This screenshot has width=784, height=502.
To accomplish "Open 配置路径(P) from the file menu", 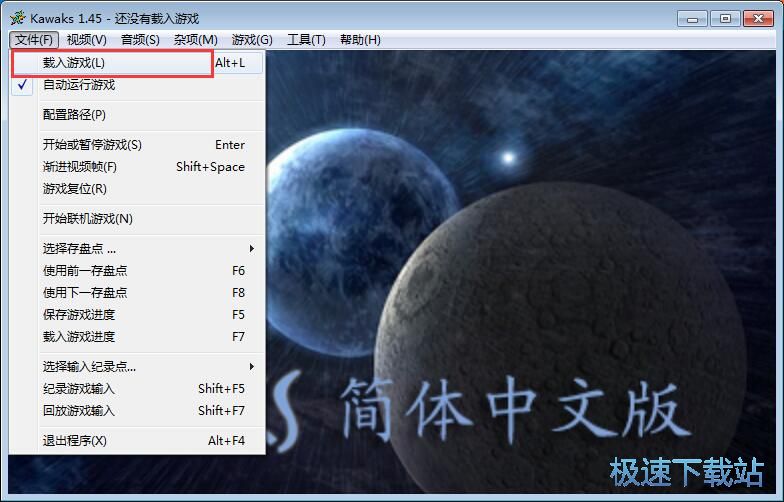I will pyautogui.click(x=74, y=115).
